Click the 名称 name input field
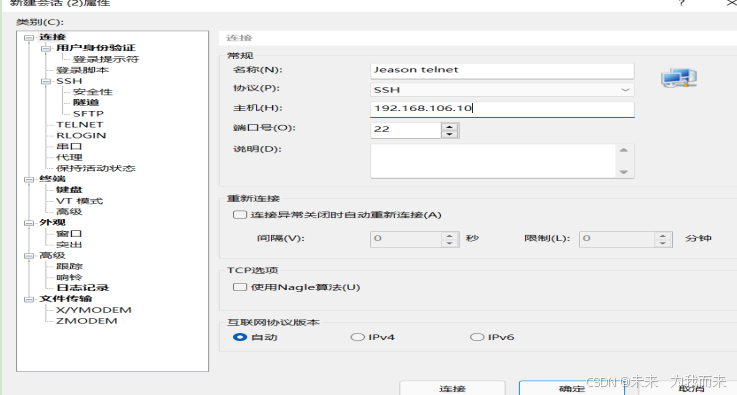737x395 pixels. (x=502, y=70)
